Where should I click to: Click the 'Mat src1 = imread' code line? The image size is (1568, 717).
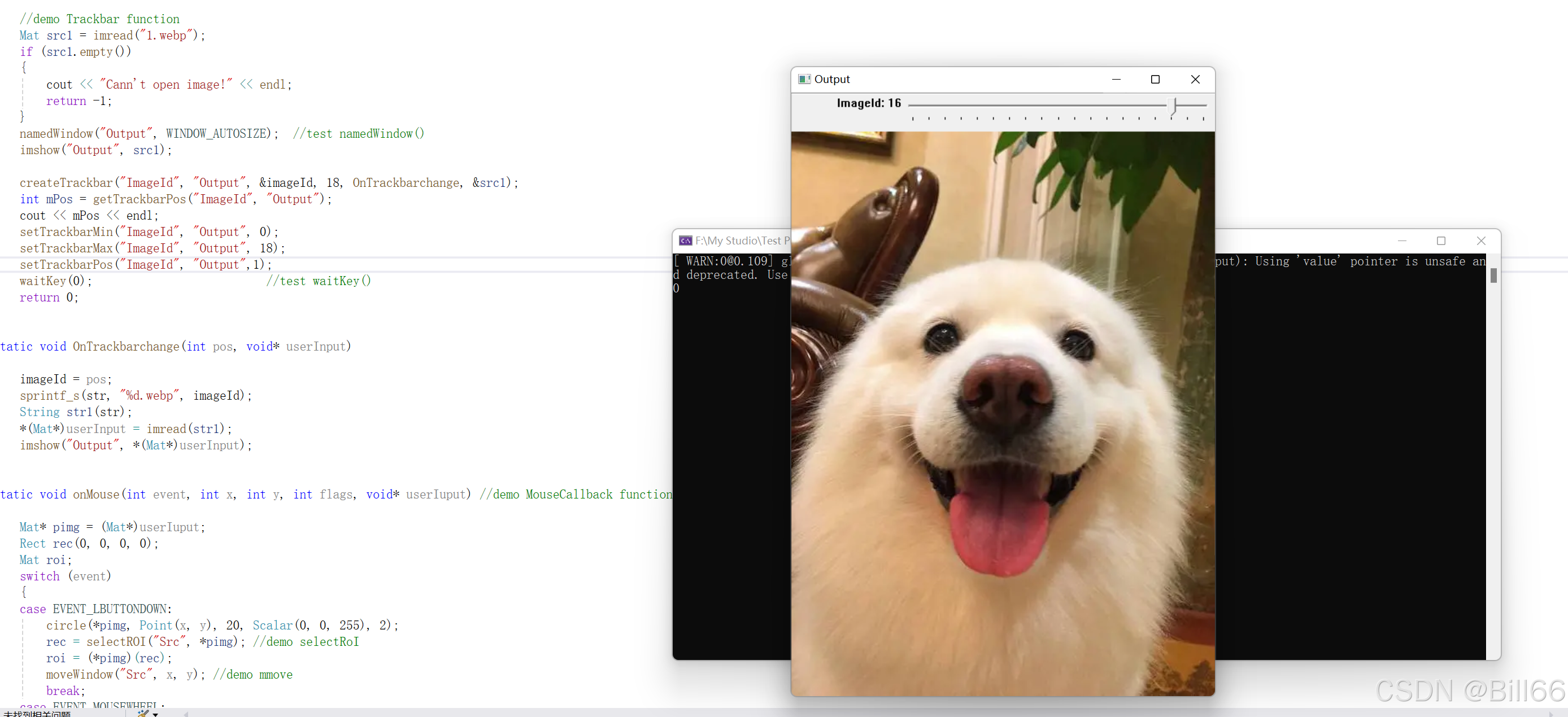(112, 35)
